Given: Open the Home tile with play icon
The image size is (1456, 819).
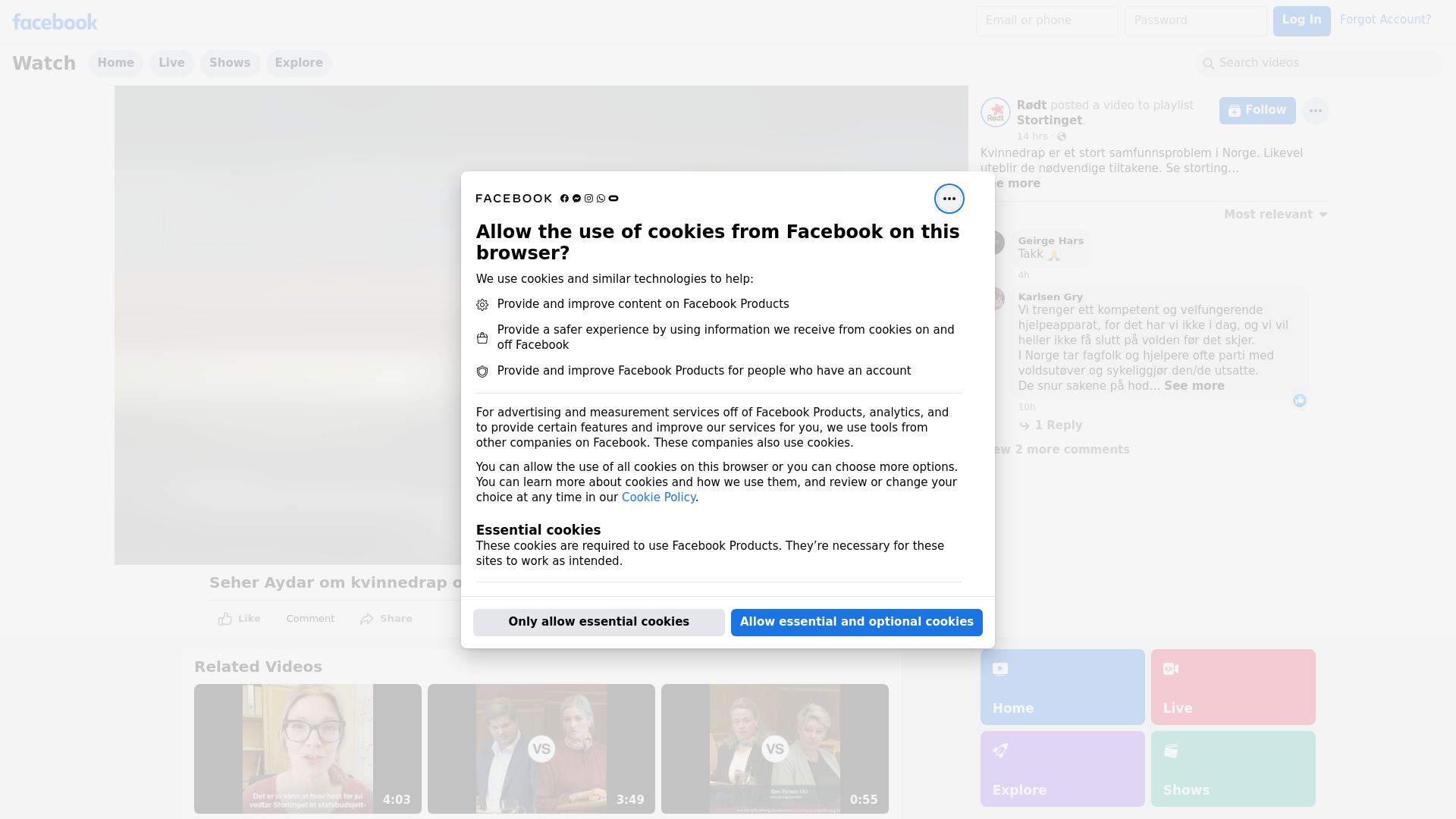Looking at the screenshot, I should coord(1062,686).
